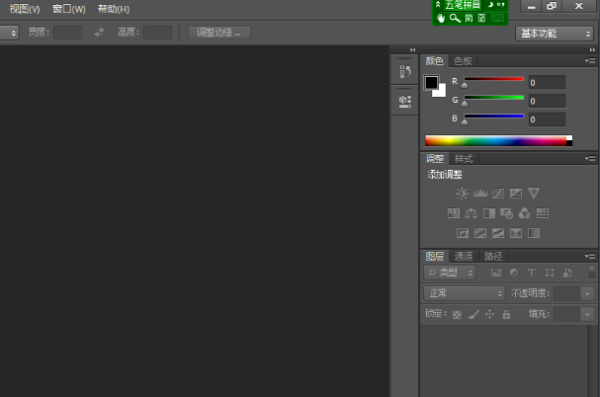Viewport: 600px width, 397px height.
Task: Click the R value input field
Action: (x=547, y=82)
